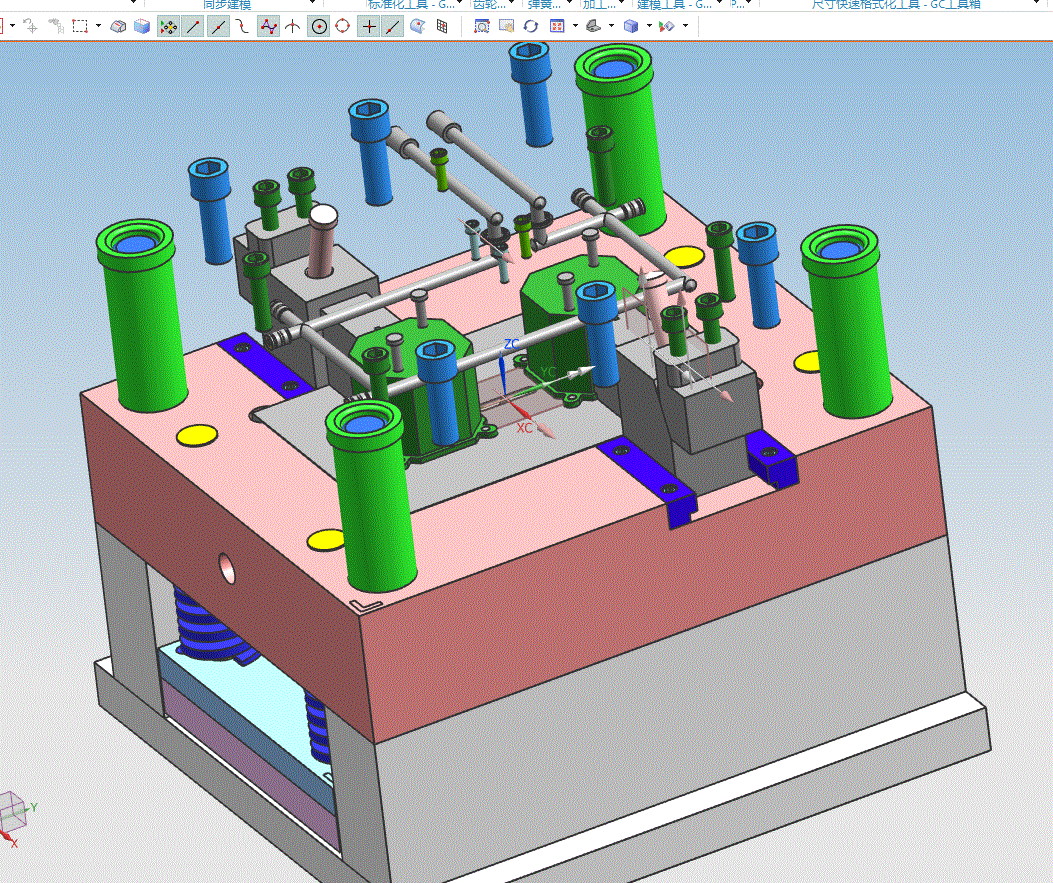1053x883 pixels.
Task: Open the rectangle selection dropdown arrow
Action: pyautogui.click(x=98, y=27)
